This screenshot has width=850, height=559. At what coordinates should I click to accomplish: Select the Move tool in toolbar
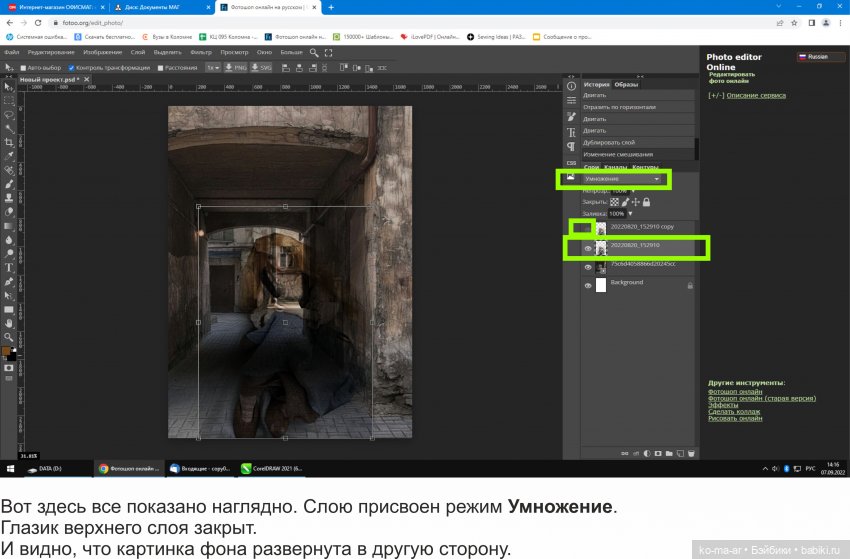9,87
